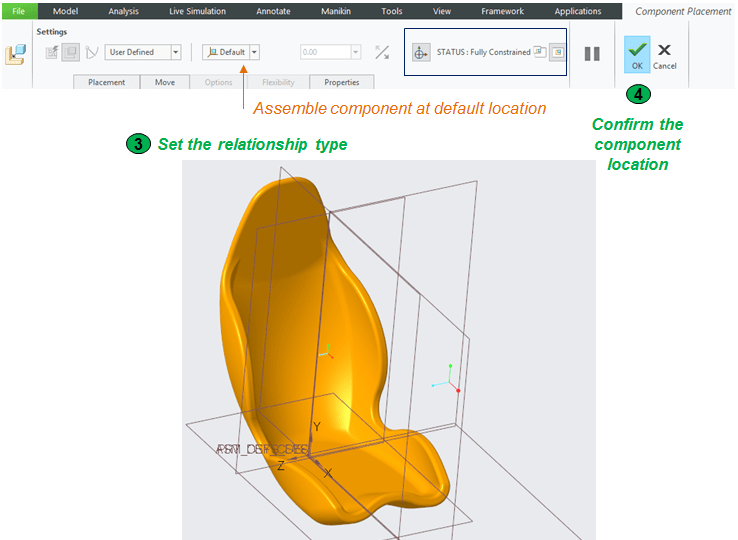Screen dimensions: 738x540
Task: Click the constraint status indicator icon
Action: point(420,52)
